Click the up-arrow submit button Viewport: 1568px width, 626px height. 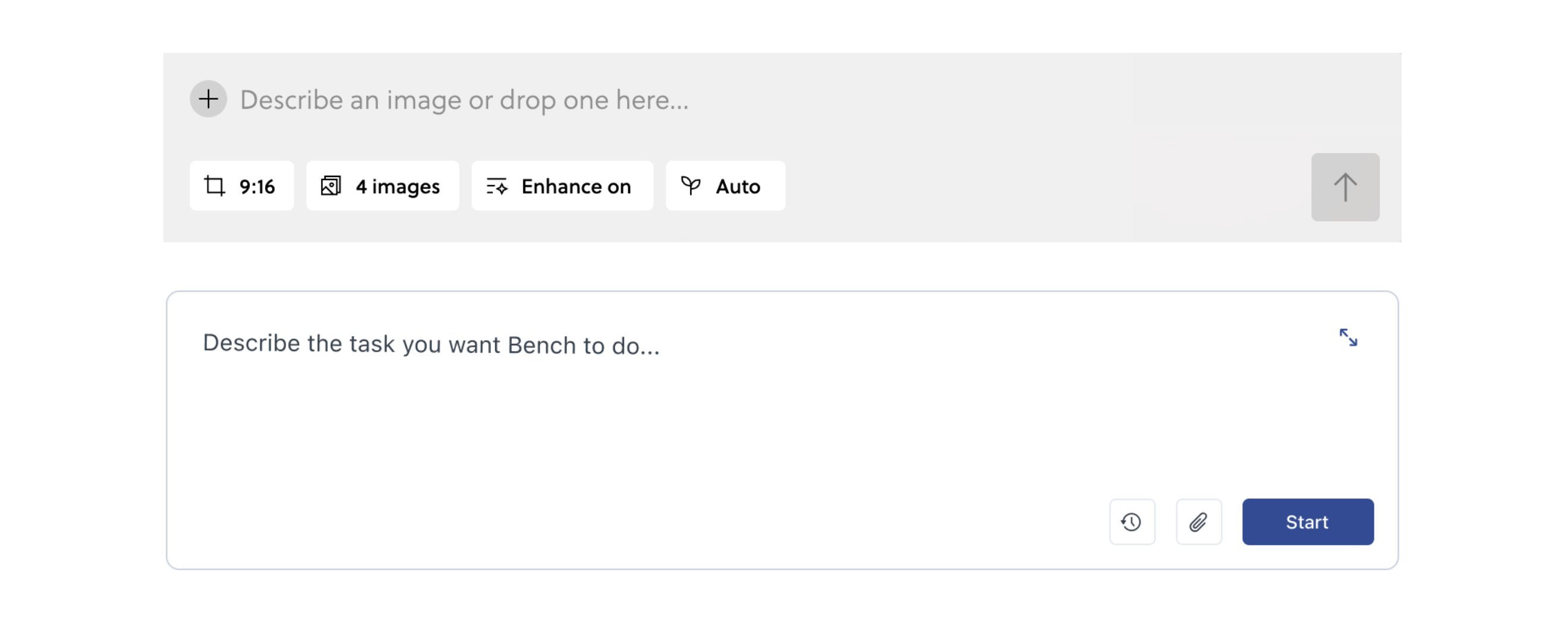pyautogui.click(x=1345, y=186)
